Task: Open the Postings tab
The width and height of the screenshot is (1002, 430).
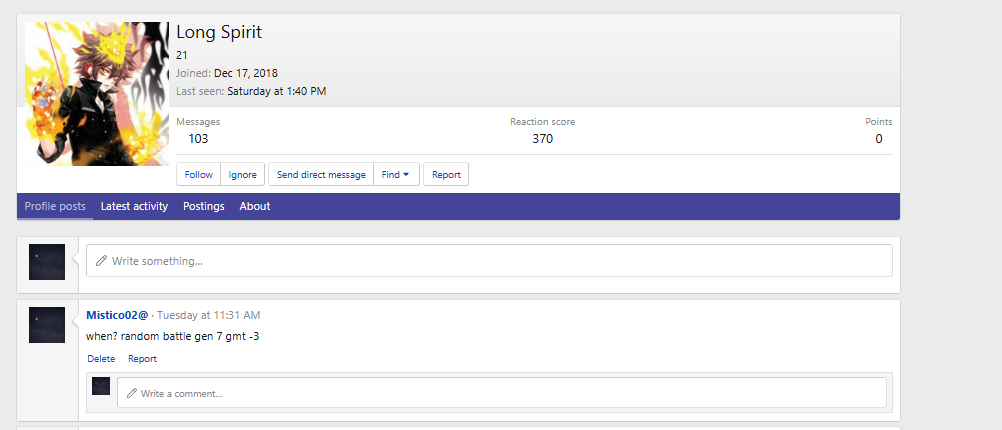Action: point(204,206)
